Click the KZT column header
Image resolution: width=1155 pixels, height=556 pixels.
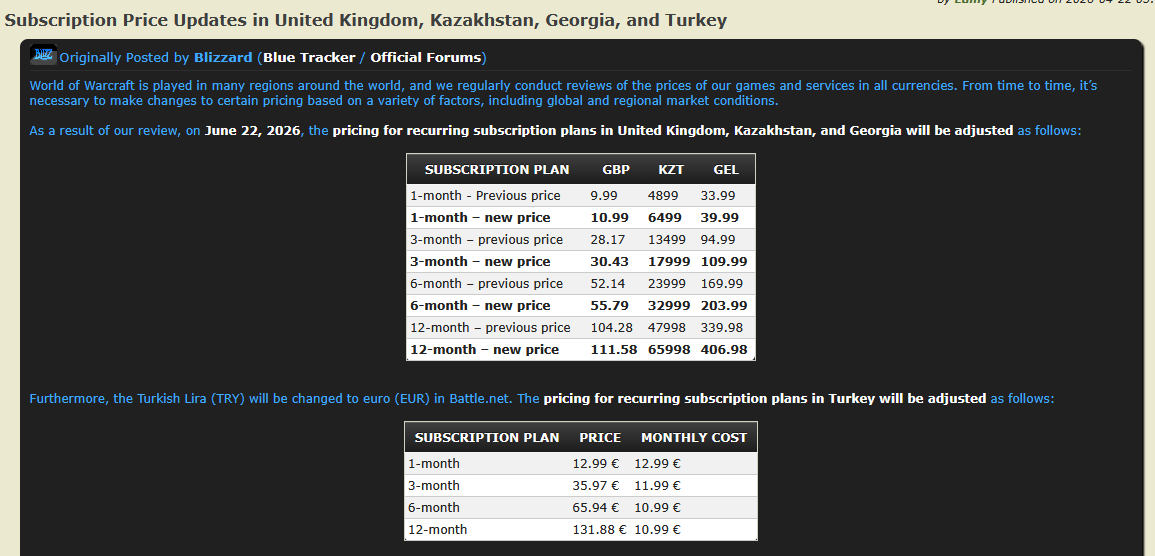671,169
